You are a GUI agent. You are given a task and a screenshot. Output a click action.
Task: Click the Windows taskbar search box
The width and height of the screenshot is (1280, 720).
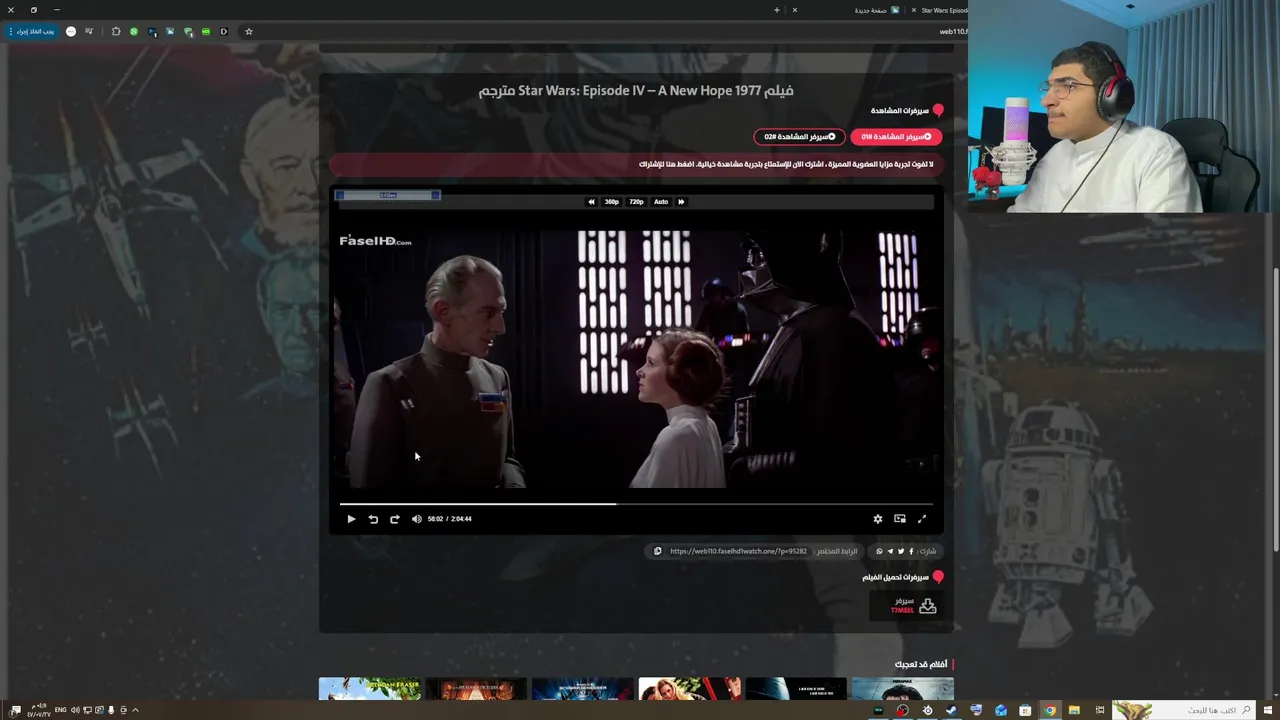click(x=1185, y=710)
